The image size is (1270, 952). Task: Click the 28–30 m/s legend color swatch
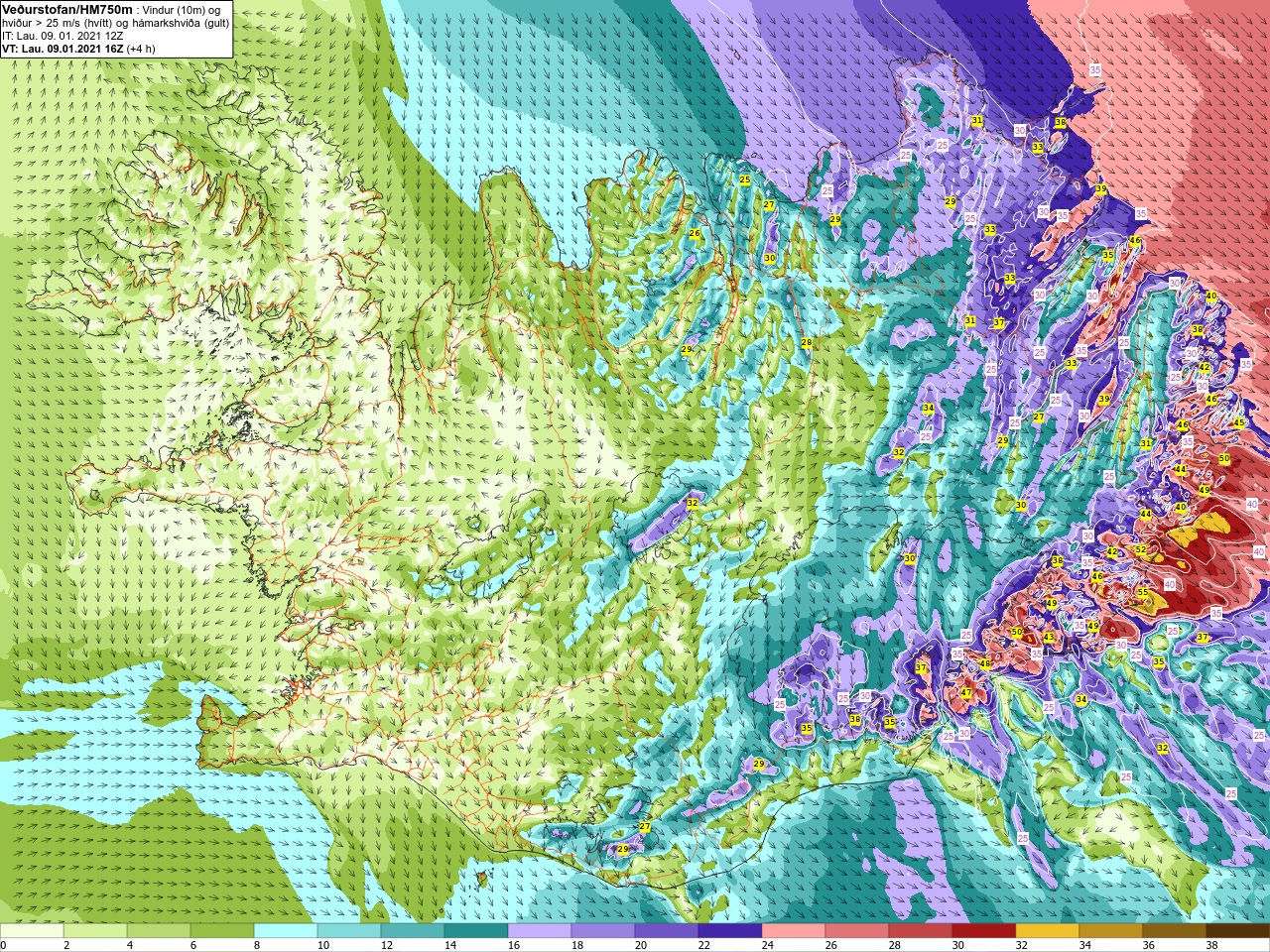tap(921, 931)
